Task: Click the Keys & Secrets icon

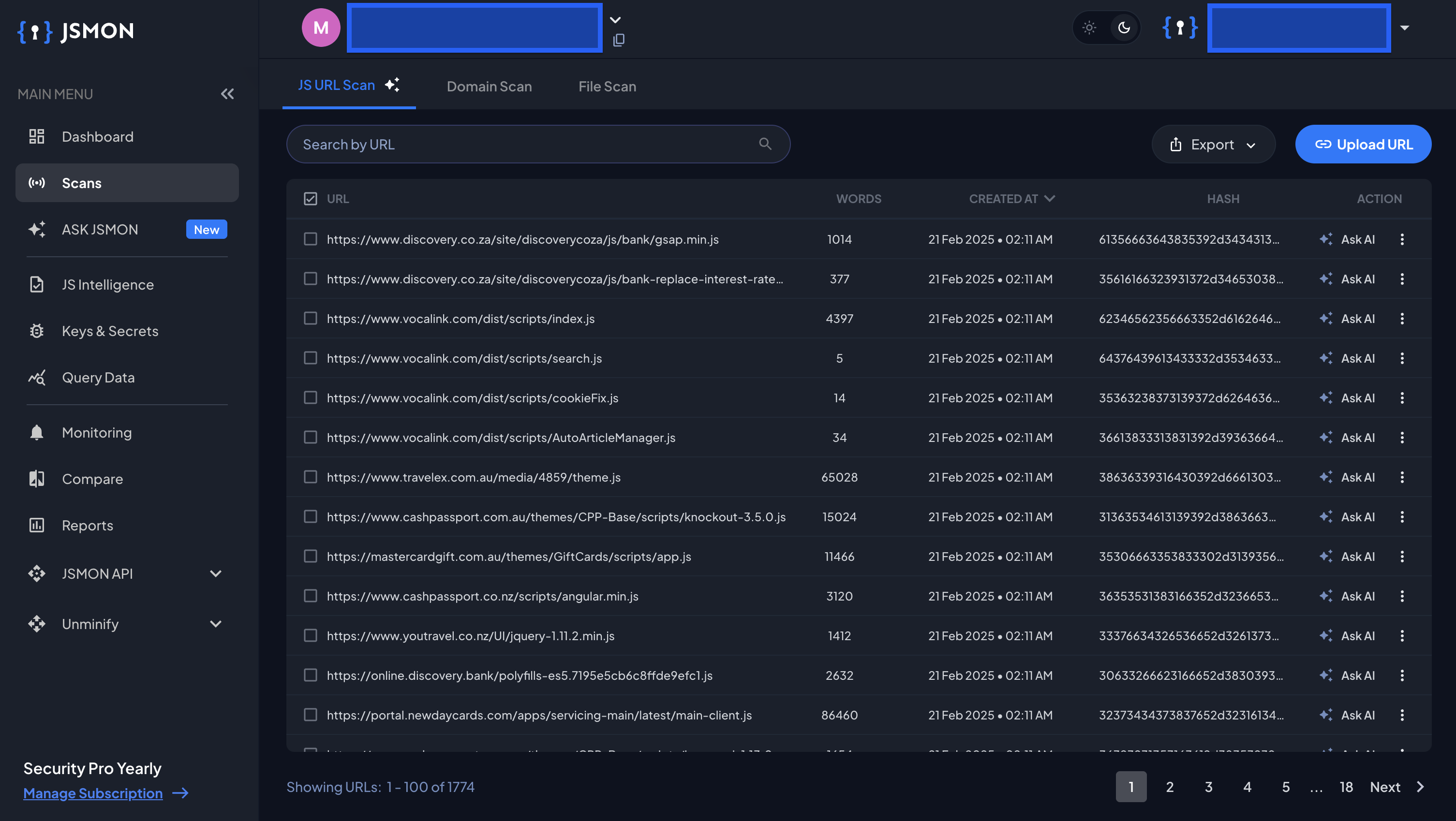Action: click(37, 331)
